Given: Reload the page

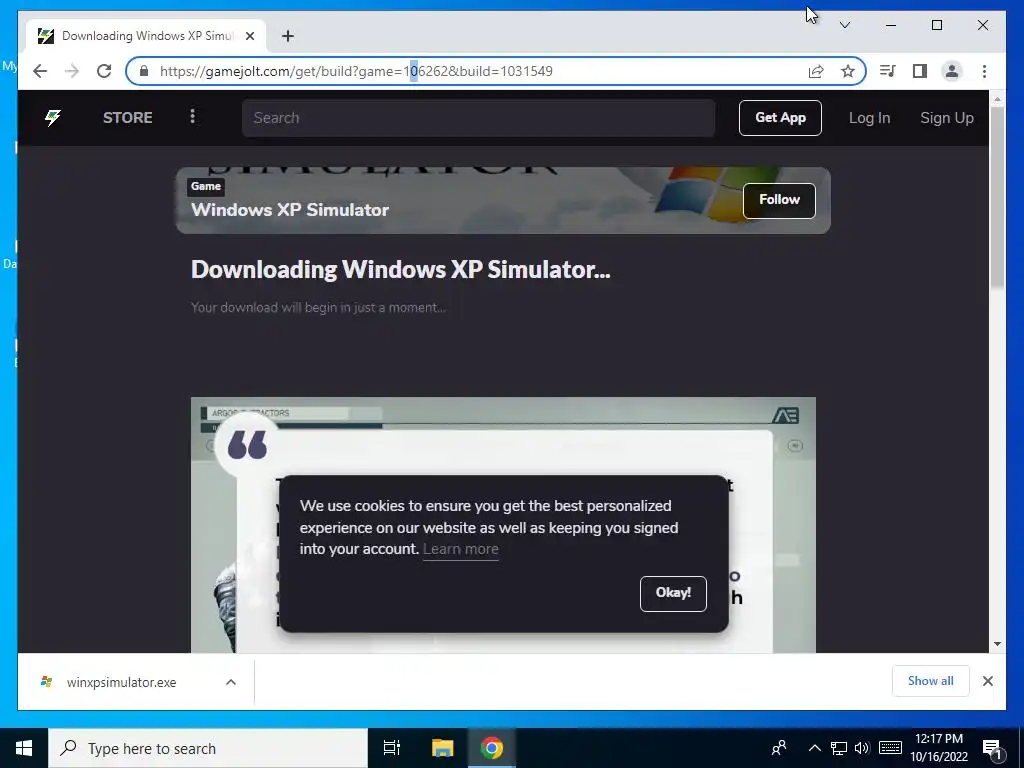Looking at the screenshot, I should [x=104, y=71].
